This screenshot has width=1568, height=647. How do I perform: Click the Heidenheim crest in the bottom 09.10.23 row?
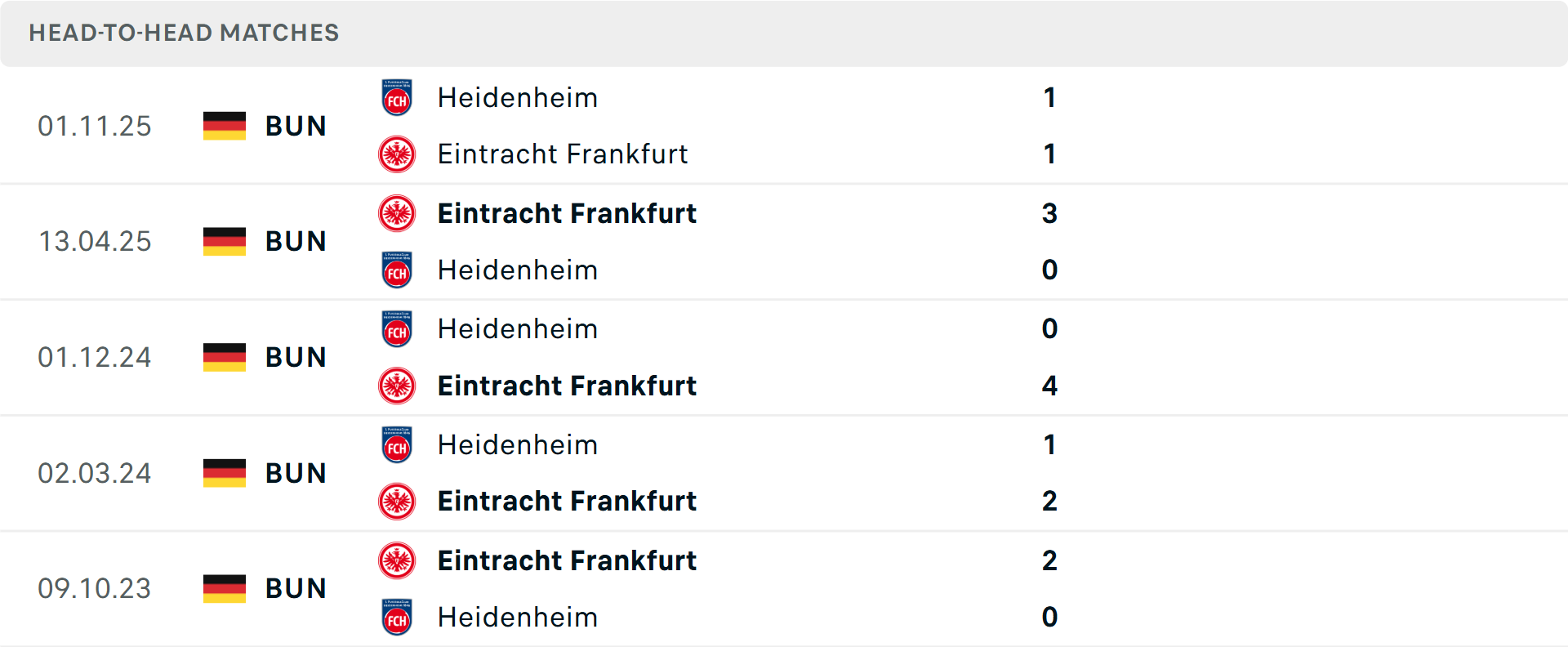(397, 618)
